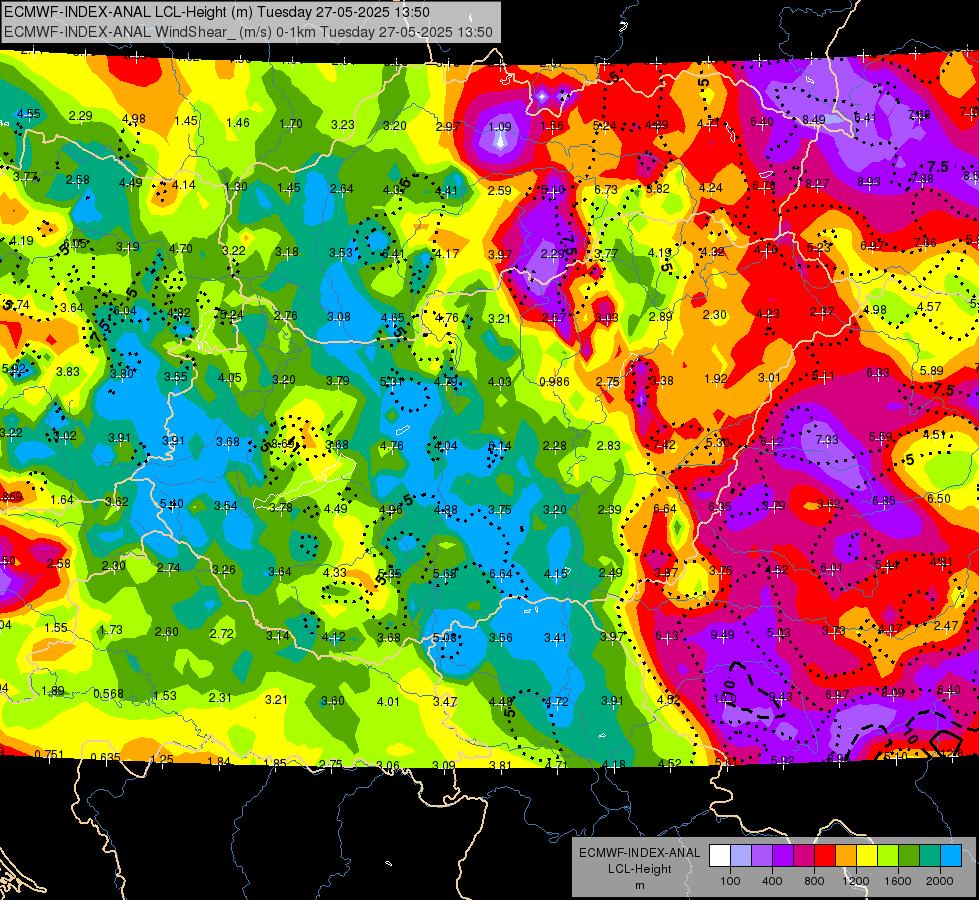
Task: Click the magenta legend color swatch
Action: [804, 856]
